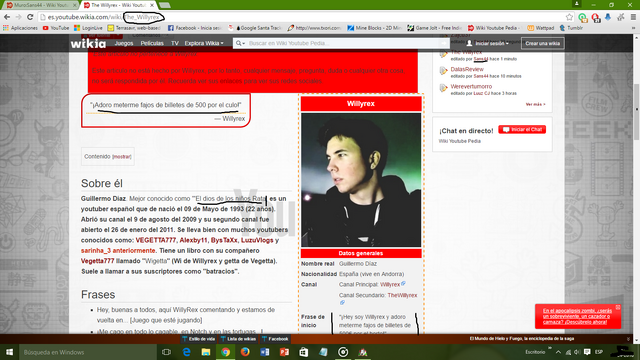Click the Ver más link
The image size is (640, 360).
[x=535, y=104]
